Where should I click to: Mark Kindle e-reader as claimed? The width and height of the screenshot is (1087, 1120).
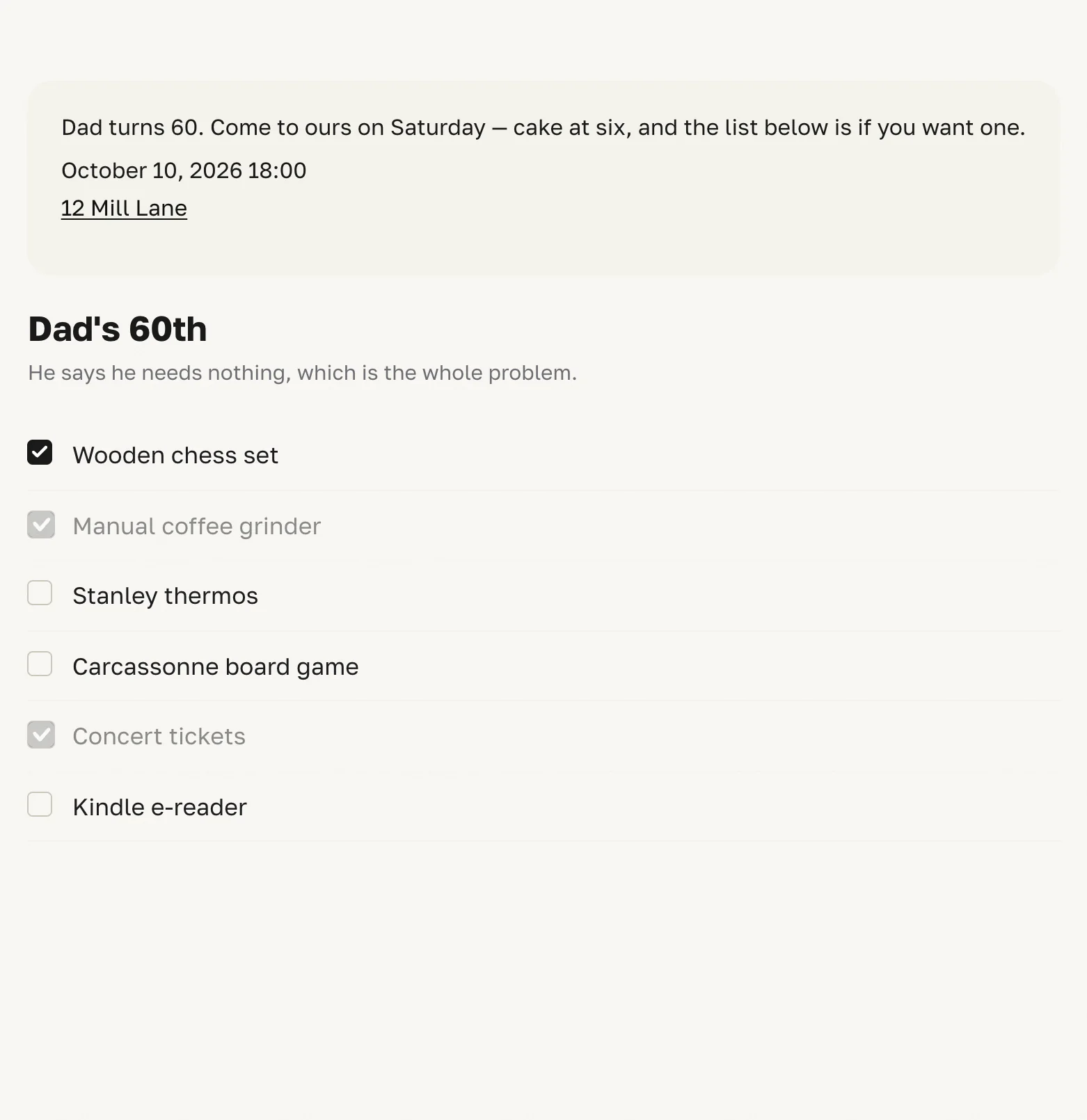40,804
